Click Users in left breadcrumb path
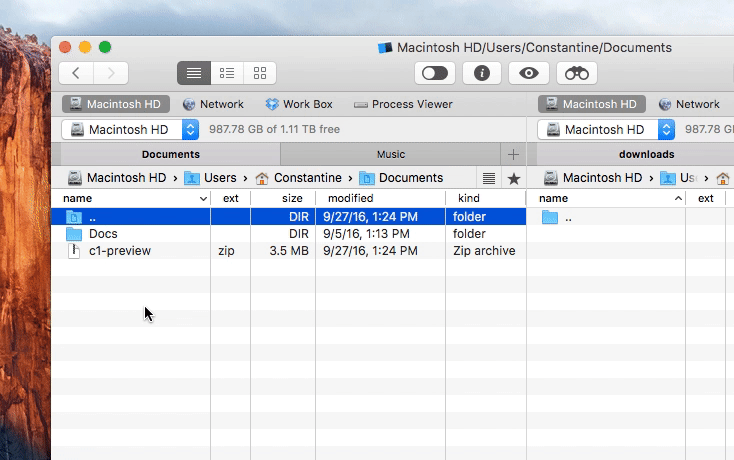 [x=211, y=178]
